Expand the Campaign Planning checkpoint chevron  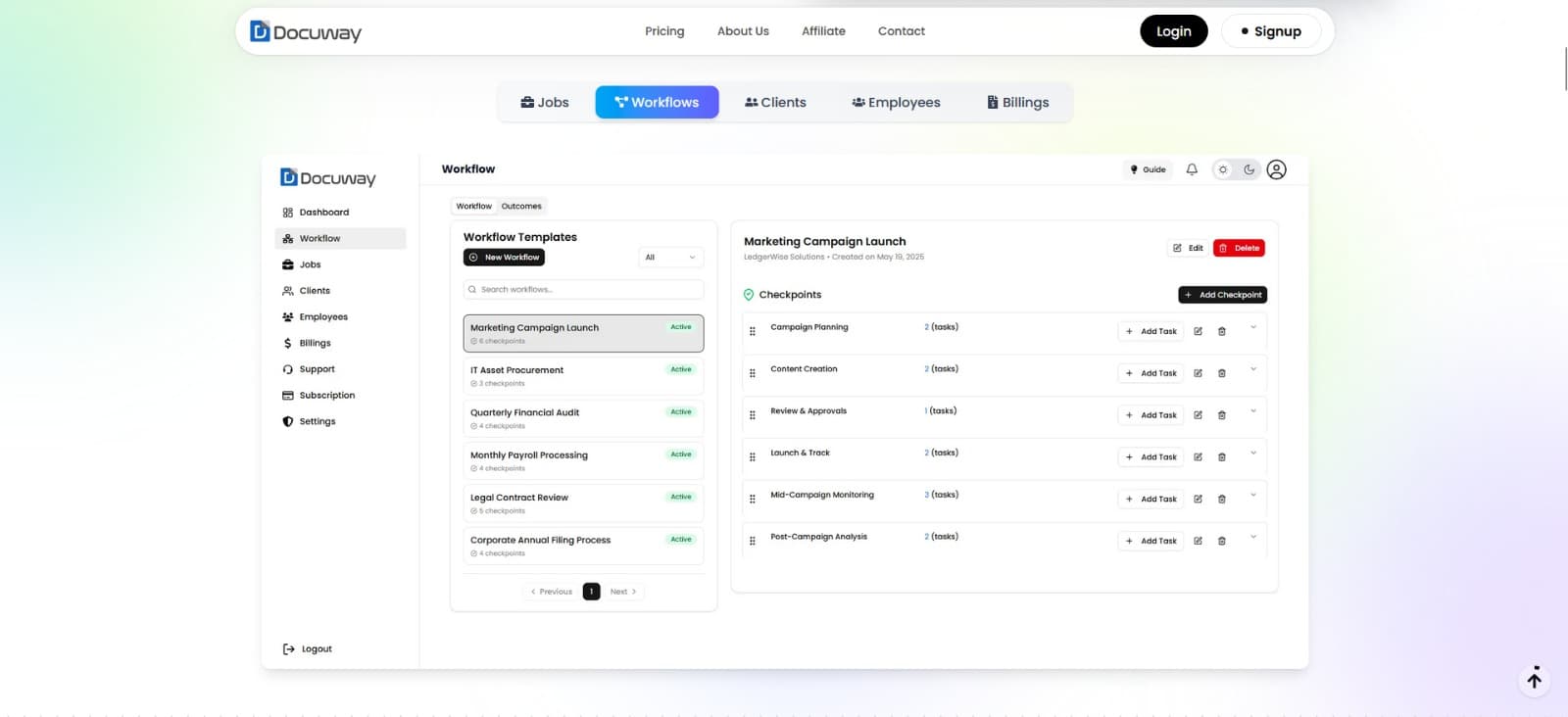click(x=1253, y=327)
